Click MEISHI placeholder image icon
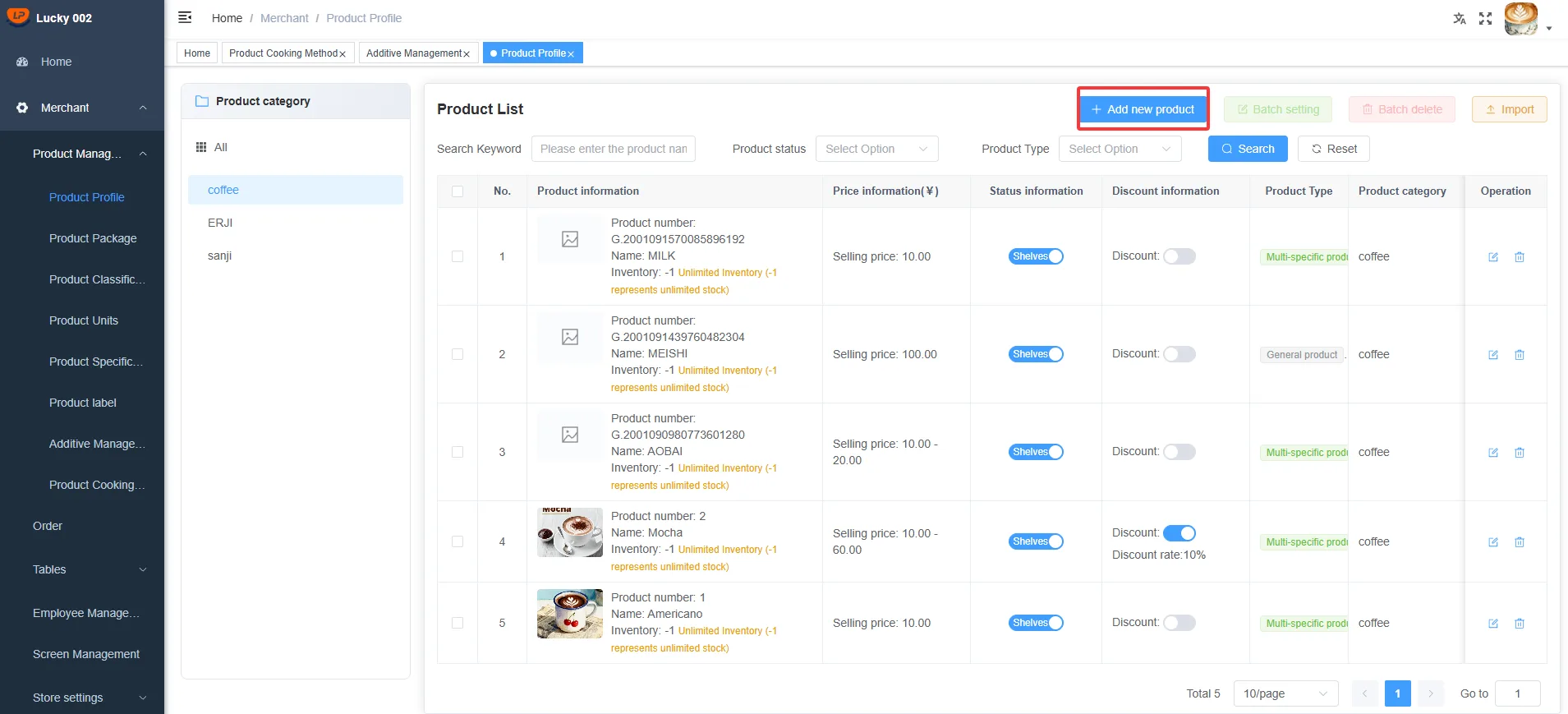 (x=570, y=337)
